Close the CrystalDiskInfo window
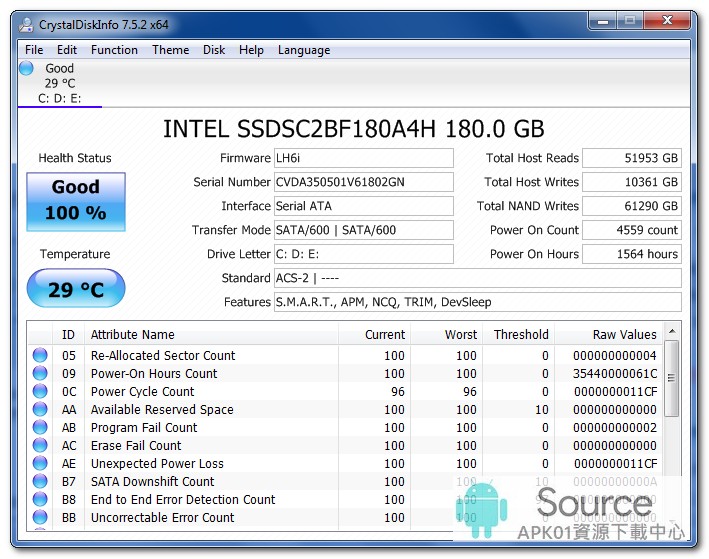Image resolution: width=709 pixels, height=559 pixels. 666,21
